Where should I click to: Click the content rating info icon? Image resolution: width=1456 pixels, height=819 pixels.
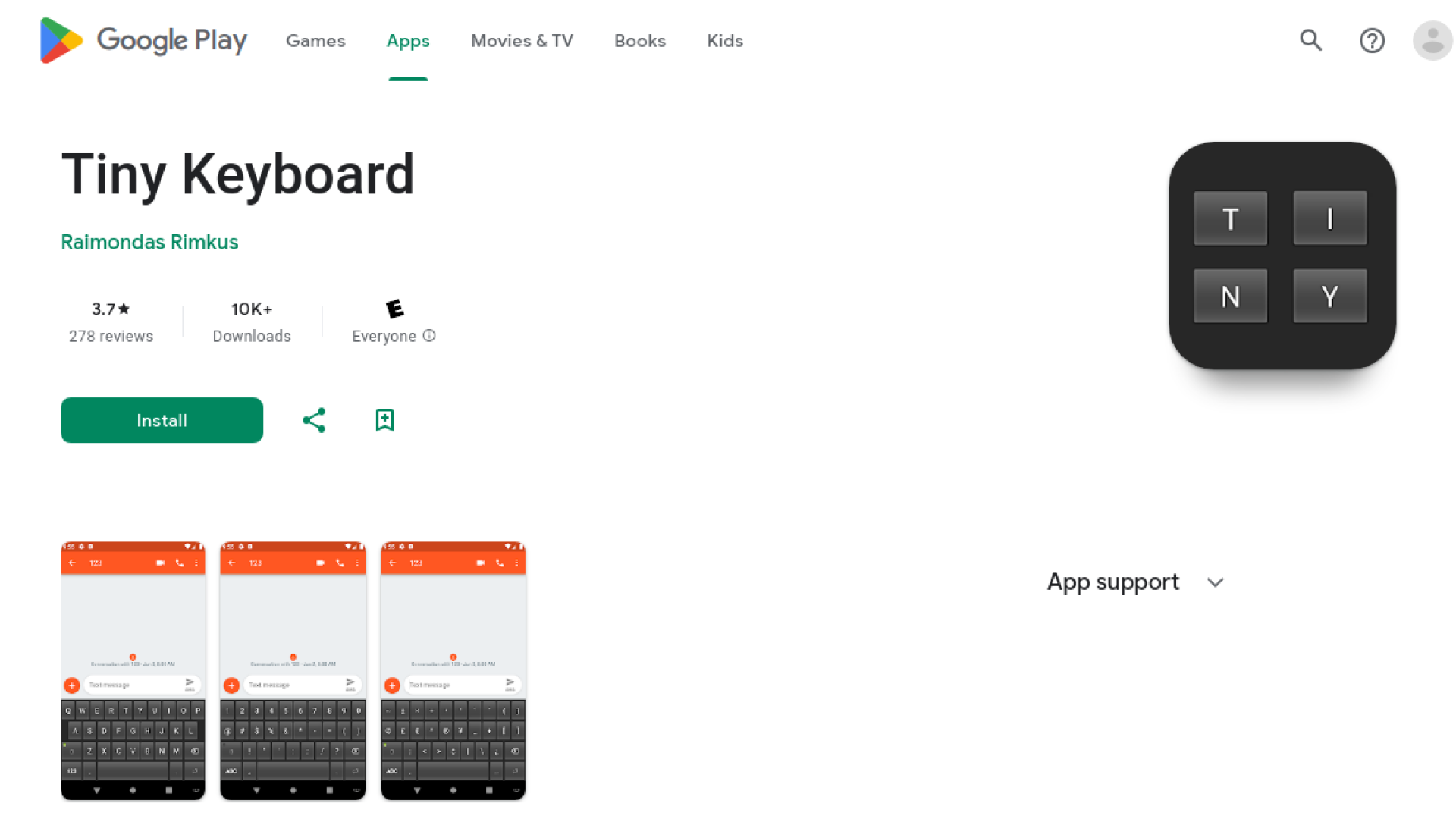430,336
